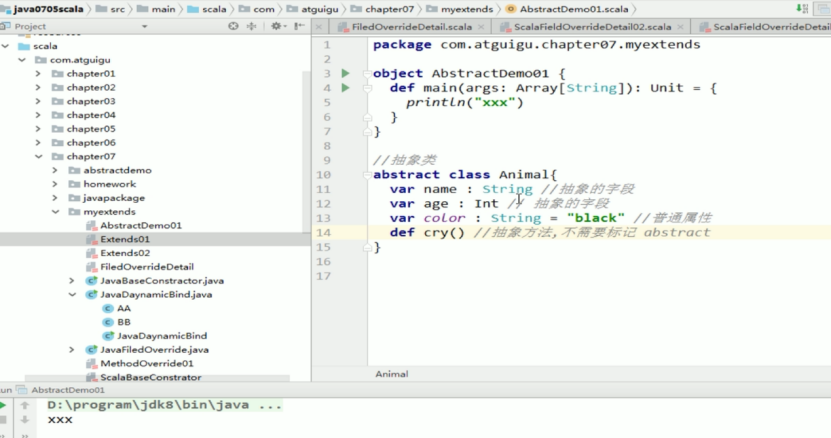Image resolution: width=831 pixels, height=438 pixels.
Task: Select class BB in tree
Action: (x=123, y=322)
